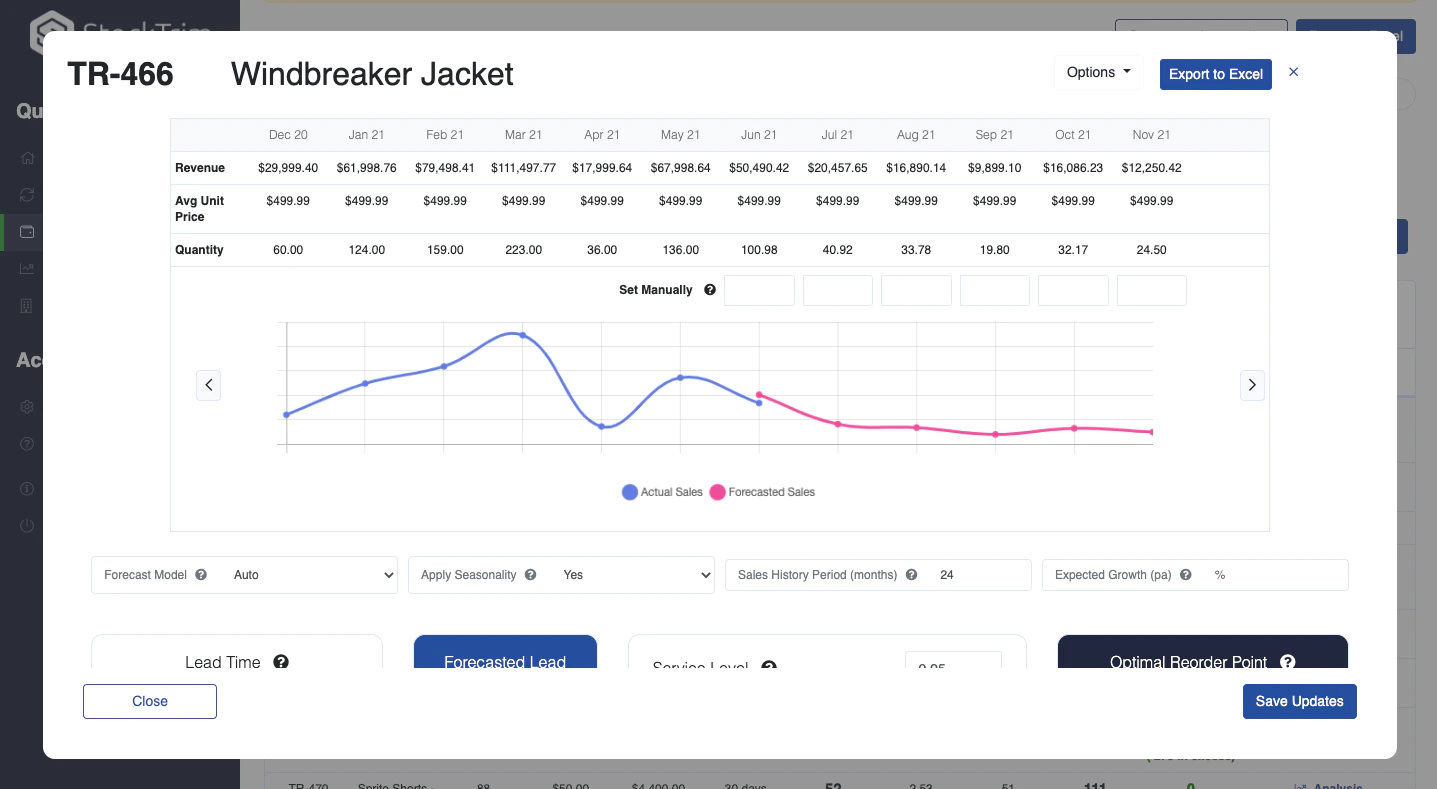1437x789 pixels.
Task: Toggle the Actual Sales legend item
Action: tap(662, 492)
